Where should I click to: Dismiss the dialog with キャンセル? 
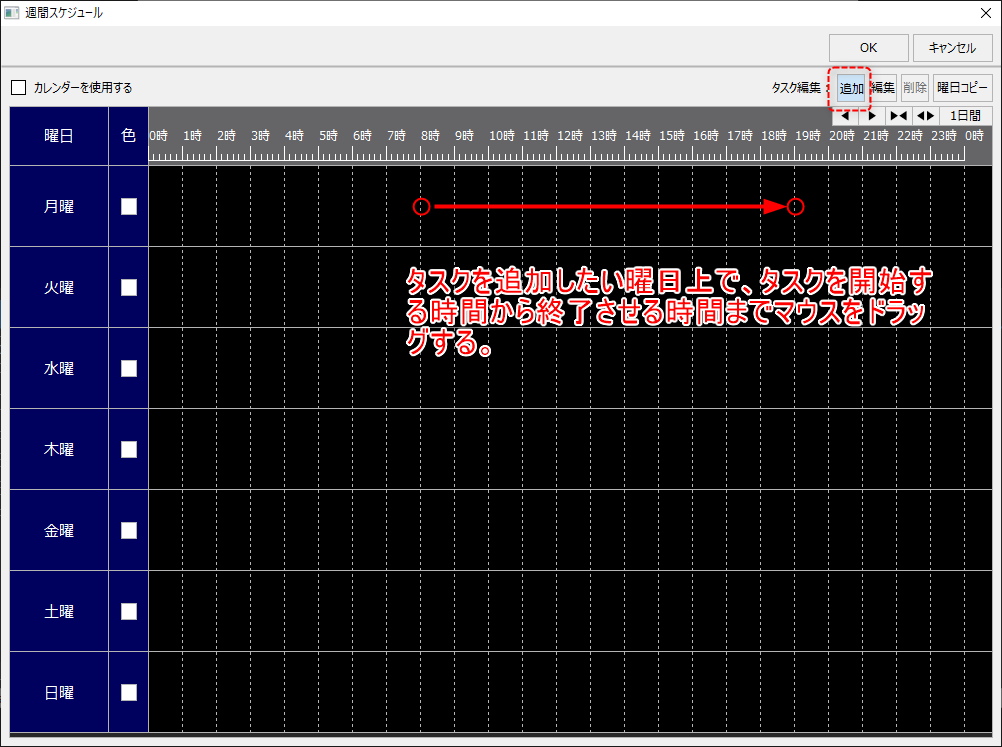coord(954,47)
